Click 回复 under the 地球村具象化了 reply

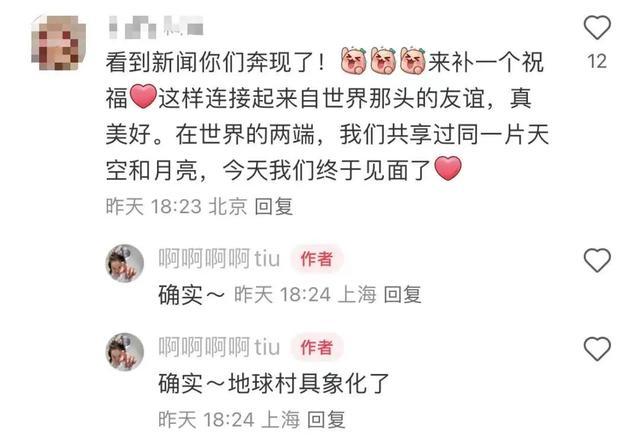click(x=326, y=419)
